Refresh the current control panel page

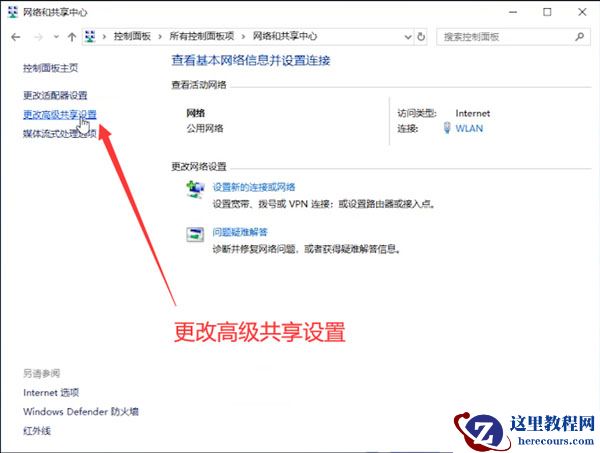tap(421, 37)
